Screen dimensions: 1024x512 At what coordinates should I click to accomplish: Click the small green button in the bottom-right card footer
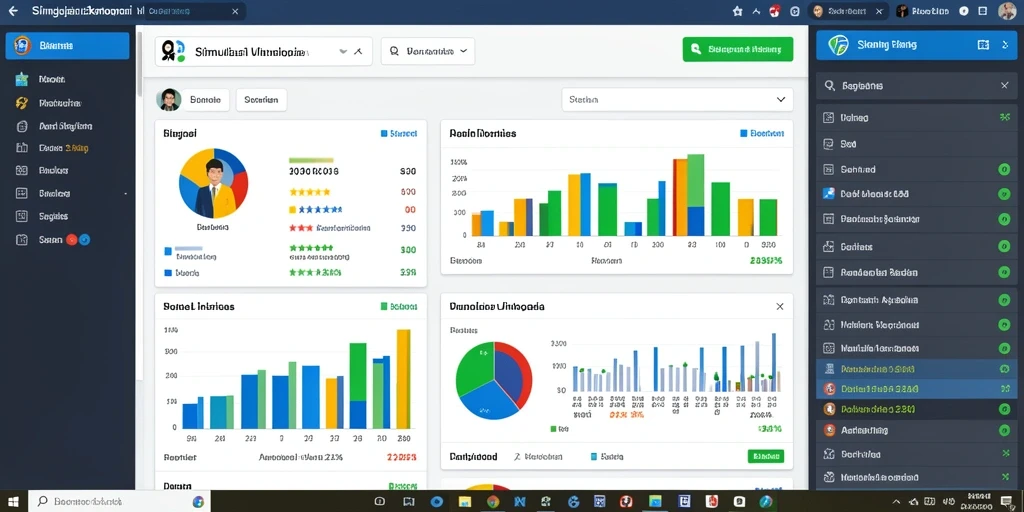tap(765, 456)
